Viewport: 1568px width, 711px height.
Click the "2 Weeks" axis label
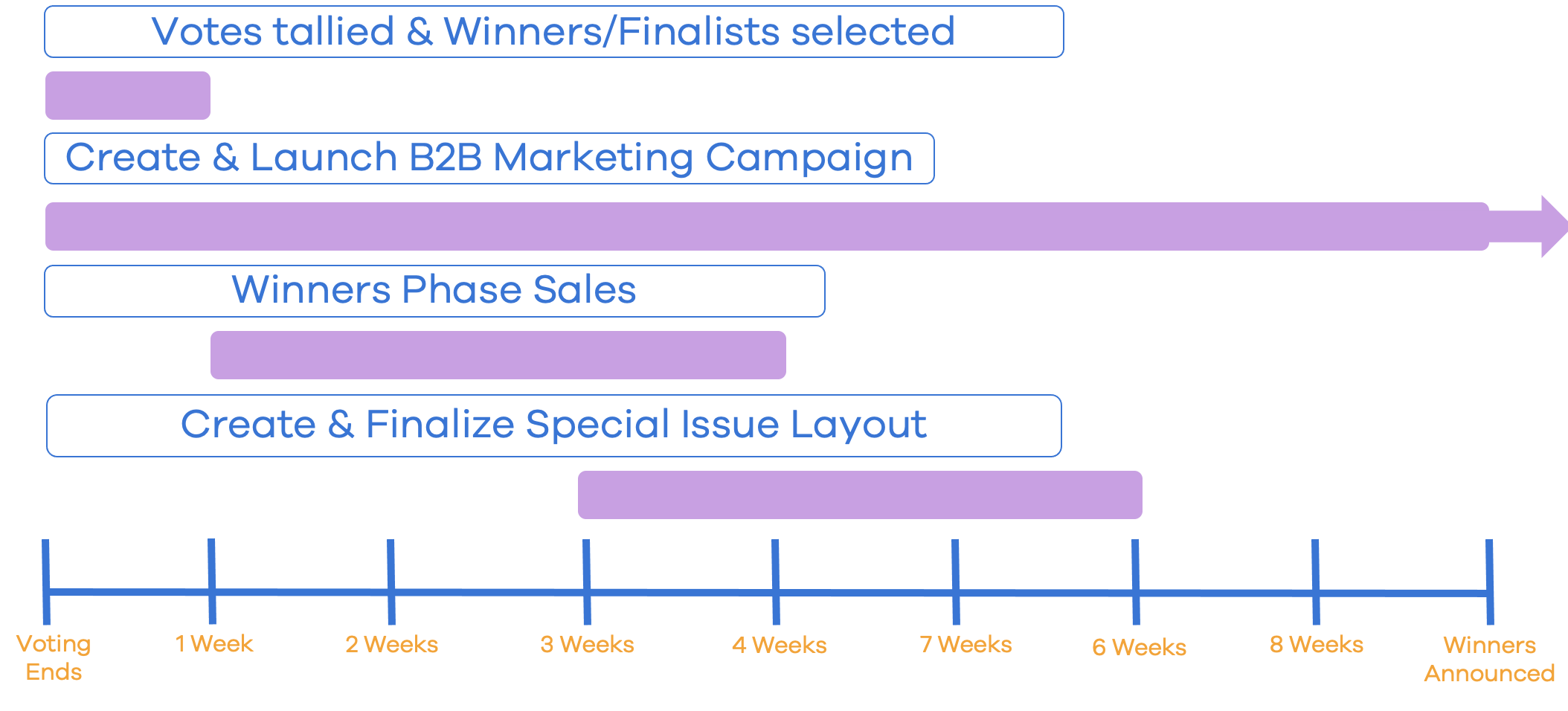(391, 644)
